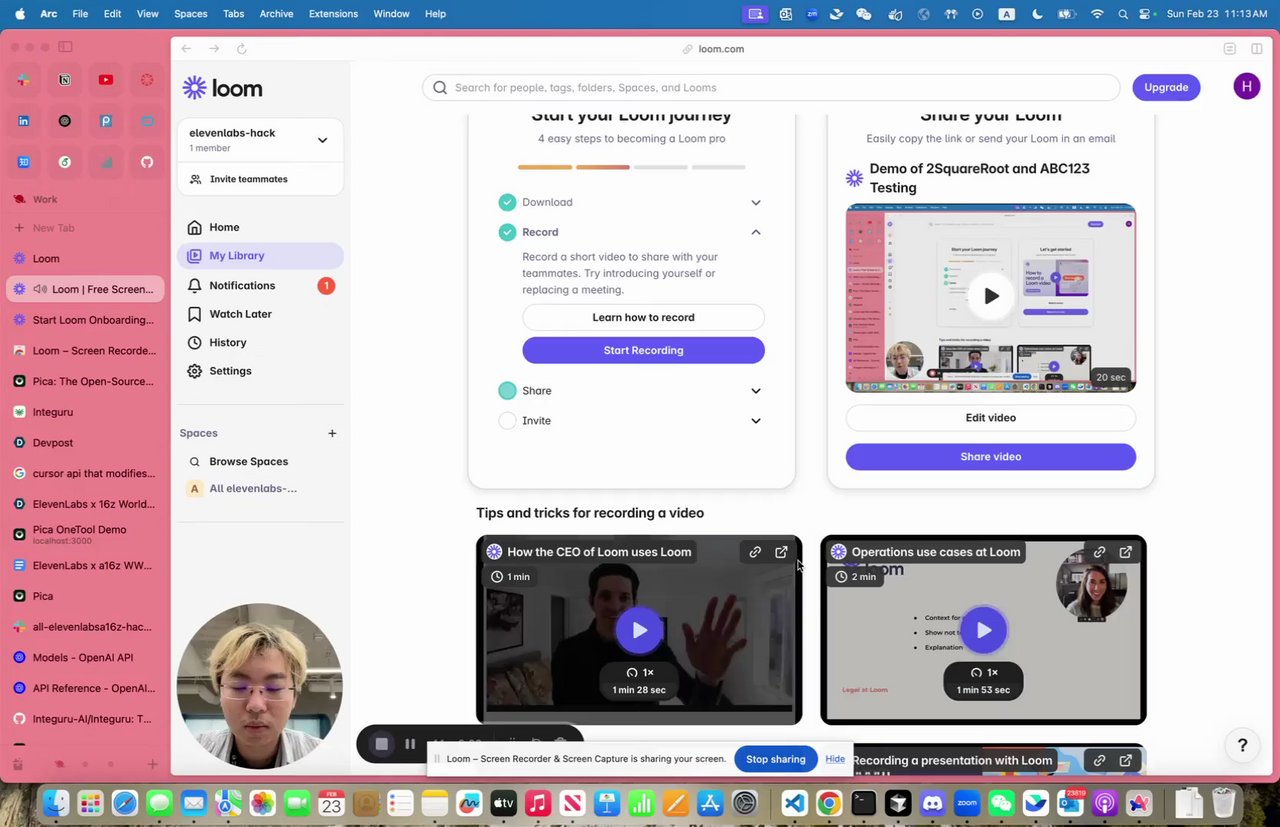Toggle the Arc sidebar icon
Viewport: 1280px width, 827px height.
point(65,47)
